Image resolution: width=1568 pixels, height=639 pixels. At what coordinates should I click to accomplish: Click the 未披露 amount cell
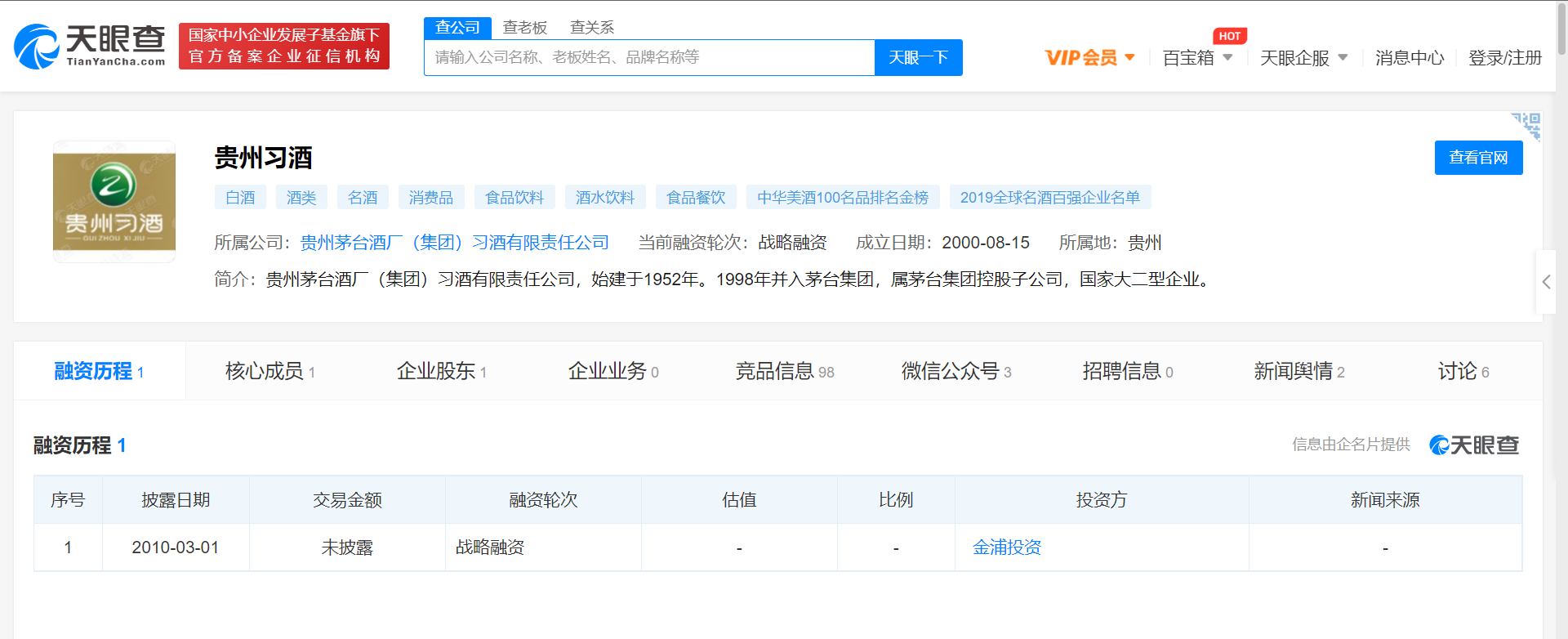pos(347,547)
